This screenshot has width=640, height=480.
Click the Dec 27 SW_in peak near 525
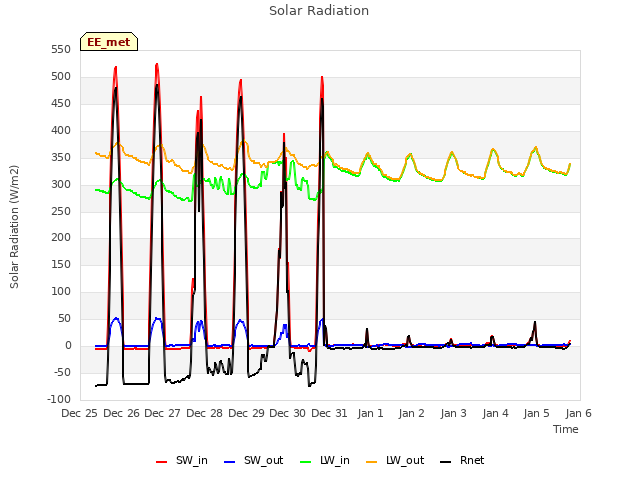pos(157,65)
